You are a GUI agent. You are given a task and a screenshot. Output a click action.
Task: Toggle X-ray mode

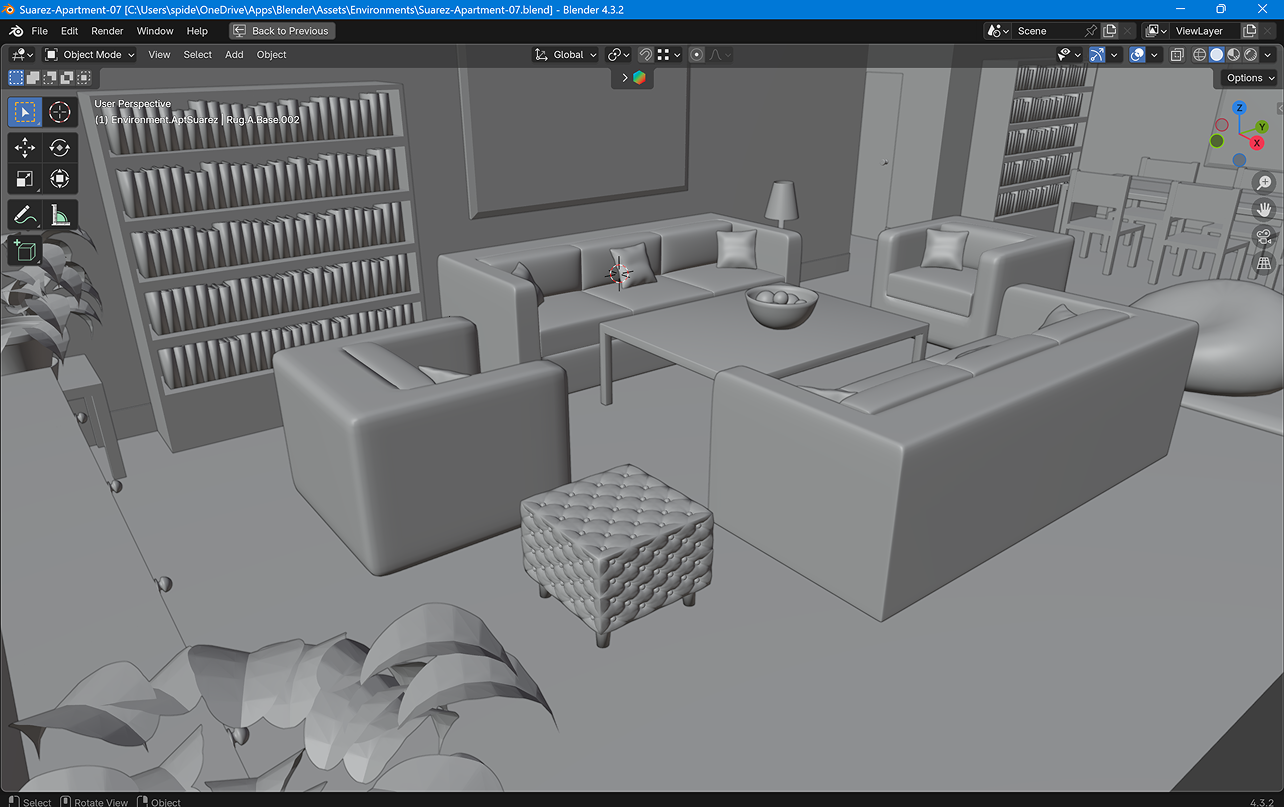(1177, 55)
